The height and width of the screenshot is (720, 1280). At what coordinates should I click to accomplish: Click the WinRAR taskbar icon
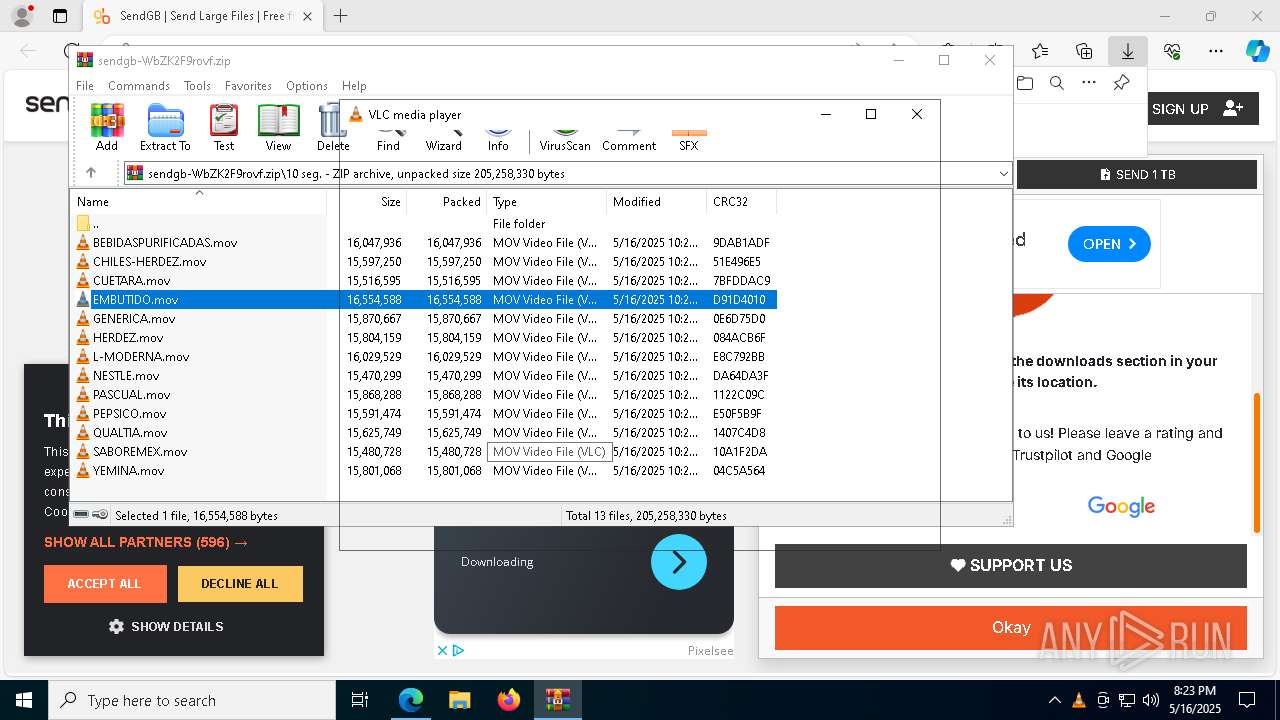(x=557, y=700)
